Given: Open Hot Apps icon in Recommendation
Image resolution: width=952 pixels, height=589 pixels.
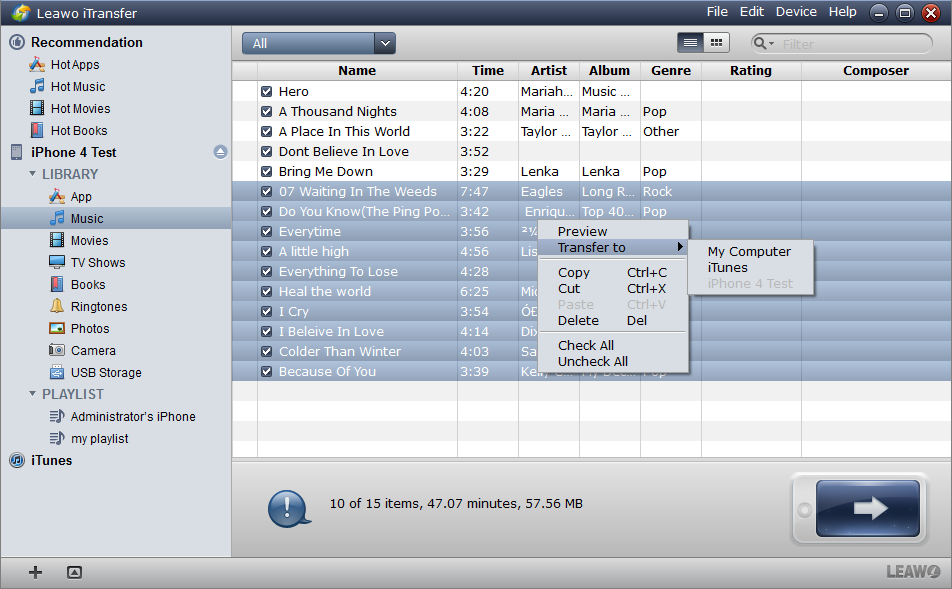Looking at the screenshot, I should point(37,64).
